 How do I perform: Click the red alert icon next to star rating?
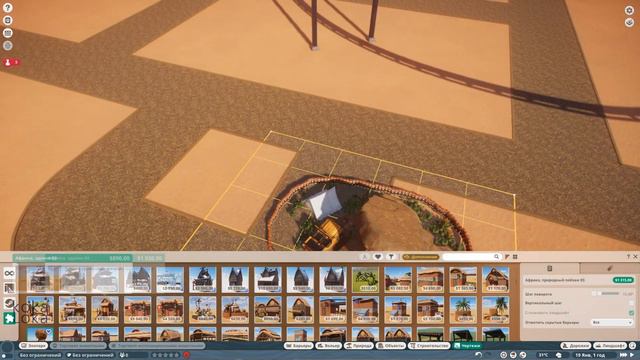coord(187,355)
